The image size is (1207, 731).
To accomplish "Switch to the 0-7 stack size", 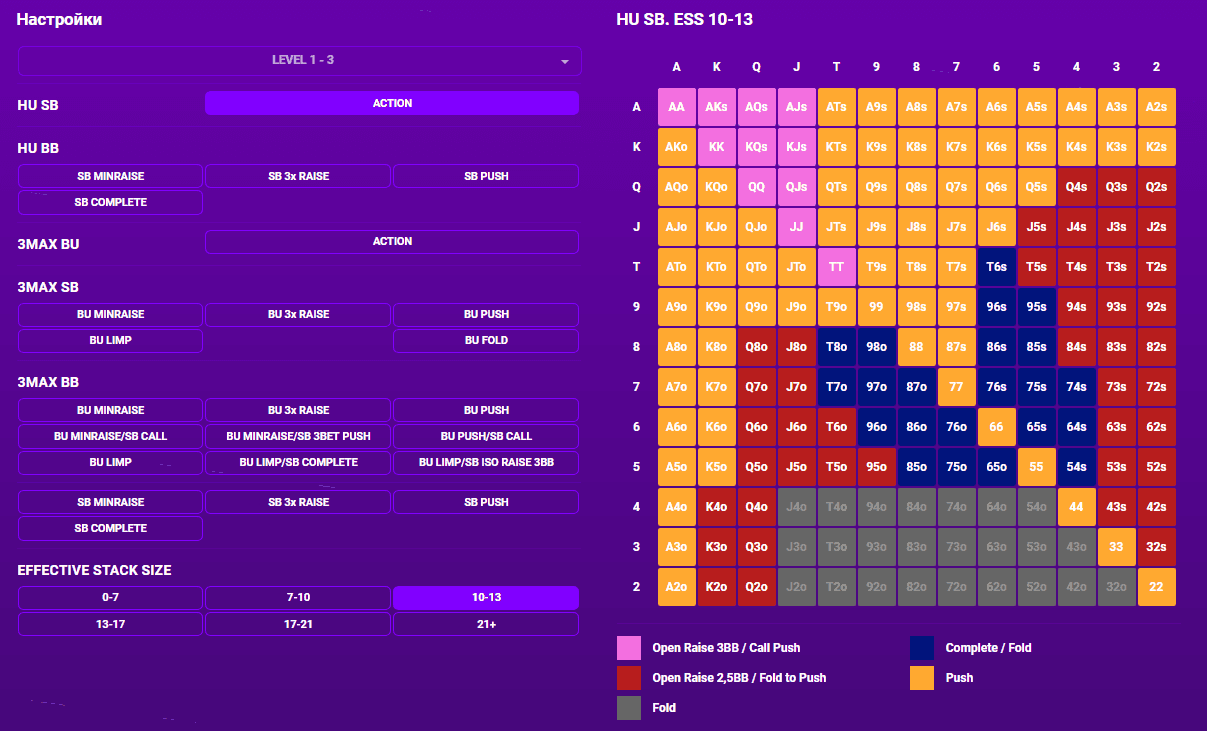I will (110, 598).
